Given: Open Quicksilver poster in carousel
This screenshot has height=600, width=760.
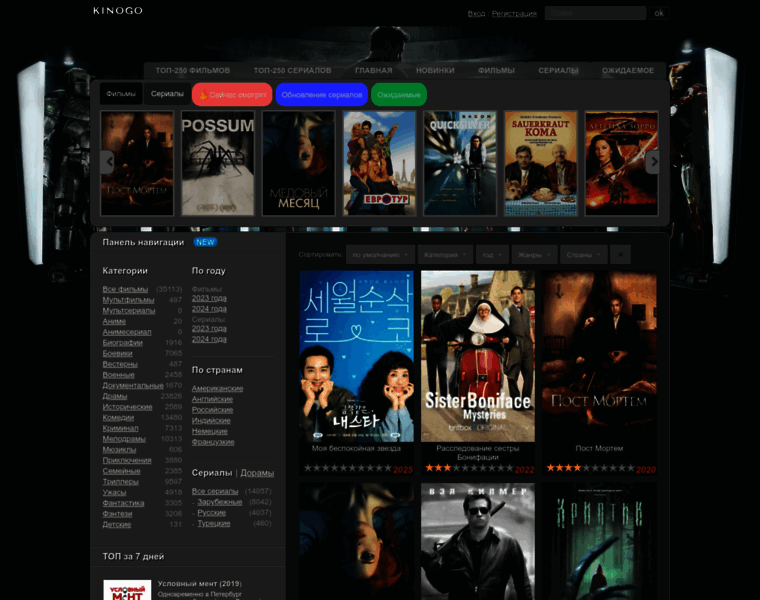Looking at the screenshot, I should [x=460, y=163].
